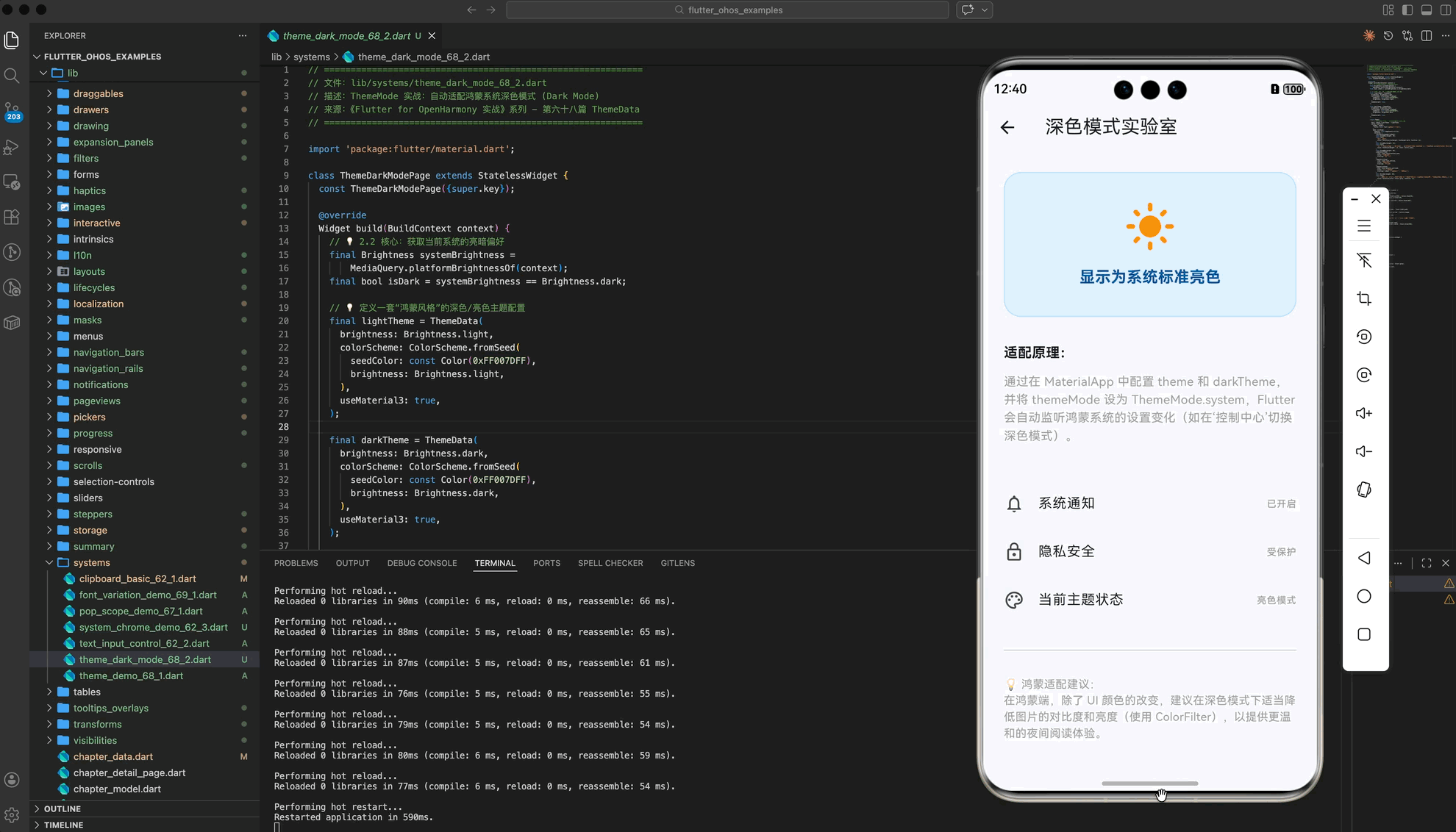Increase emulator volume with volume-up icon
The image size is (1456, 832).
click(x=1364, y=413)
